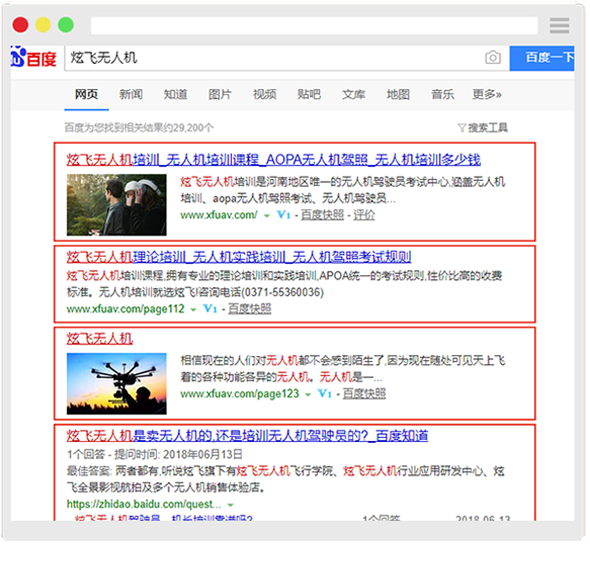Expand dropdown arrow after www.xfuav.com/
The height and width of the screenshot is (570, 590).
(266, 216)
